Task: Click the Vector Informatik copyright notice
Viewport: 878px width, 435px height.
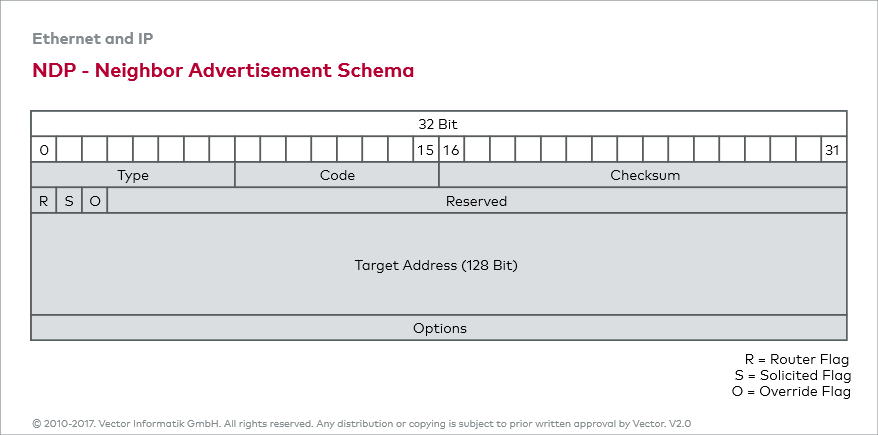Action: 361,424
